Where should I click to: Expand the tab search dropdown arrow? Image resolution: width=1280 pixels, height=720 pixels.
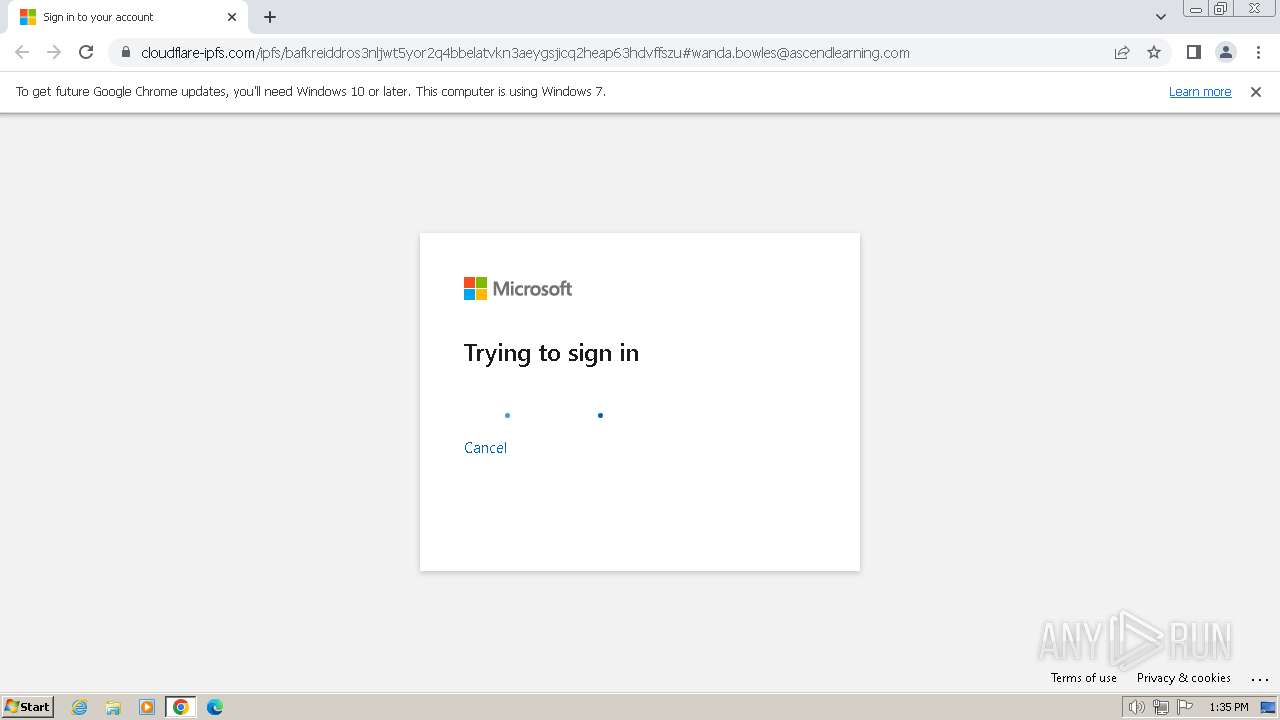click(1160, 17)
